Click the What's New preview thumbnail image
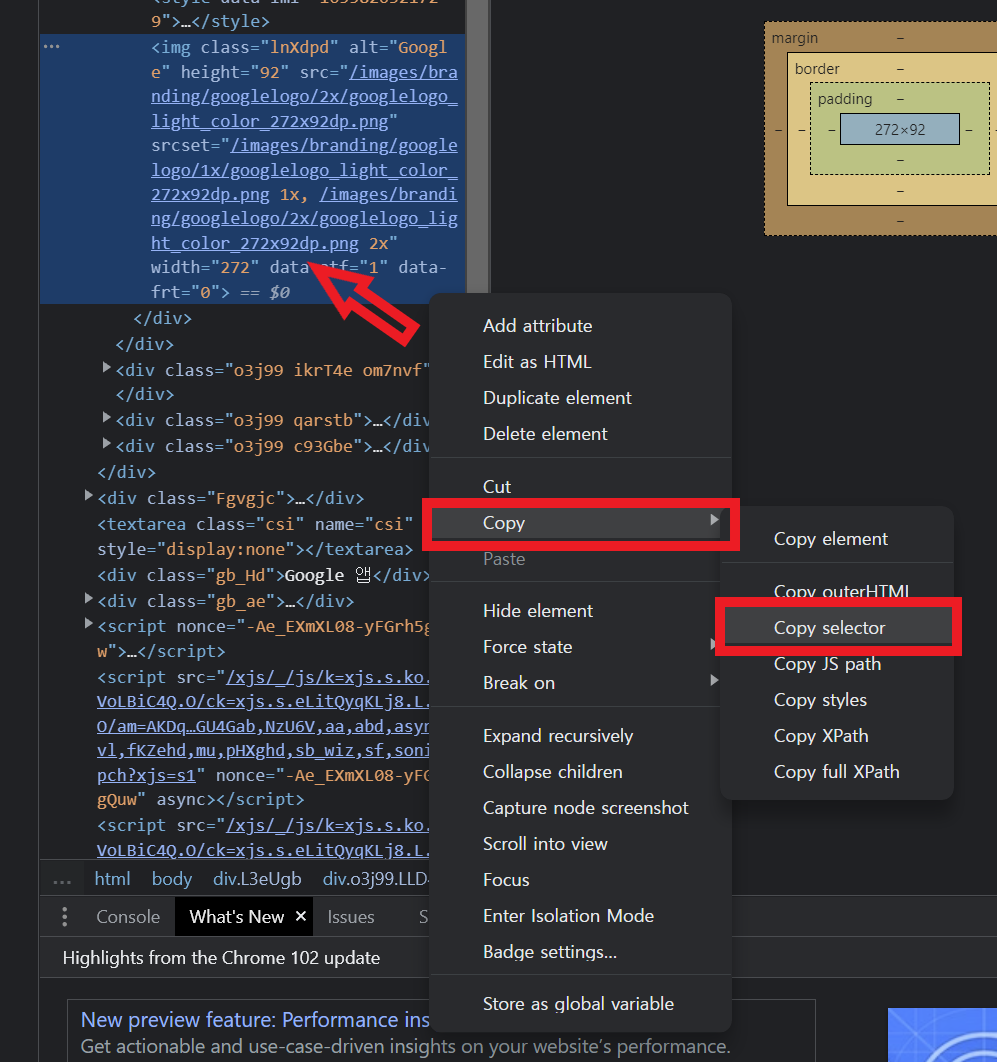This screenshot has width=997, height=1062. [x=942, y=1035]
